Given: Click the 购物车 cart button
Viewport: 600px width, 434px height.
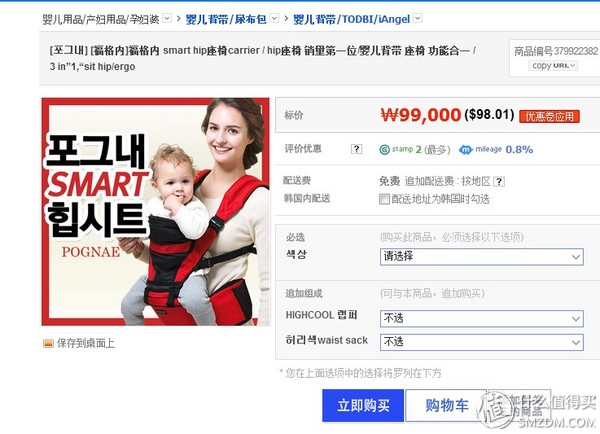Looking at the screenshot, I should (446, 405).
